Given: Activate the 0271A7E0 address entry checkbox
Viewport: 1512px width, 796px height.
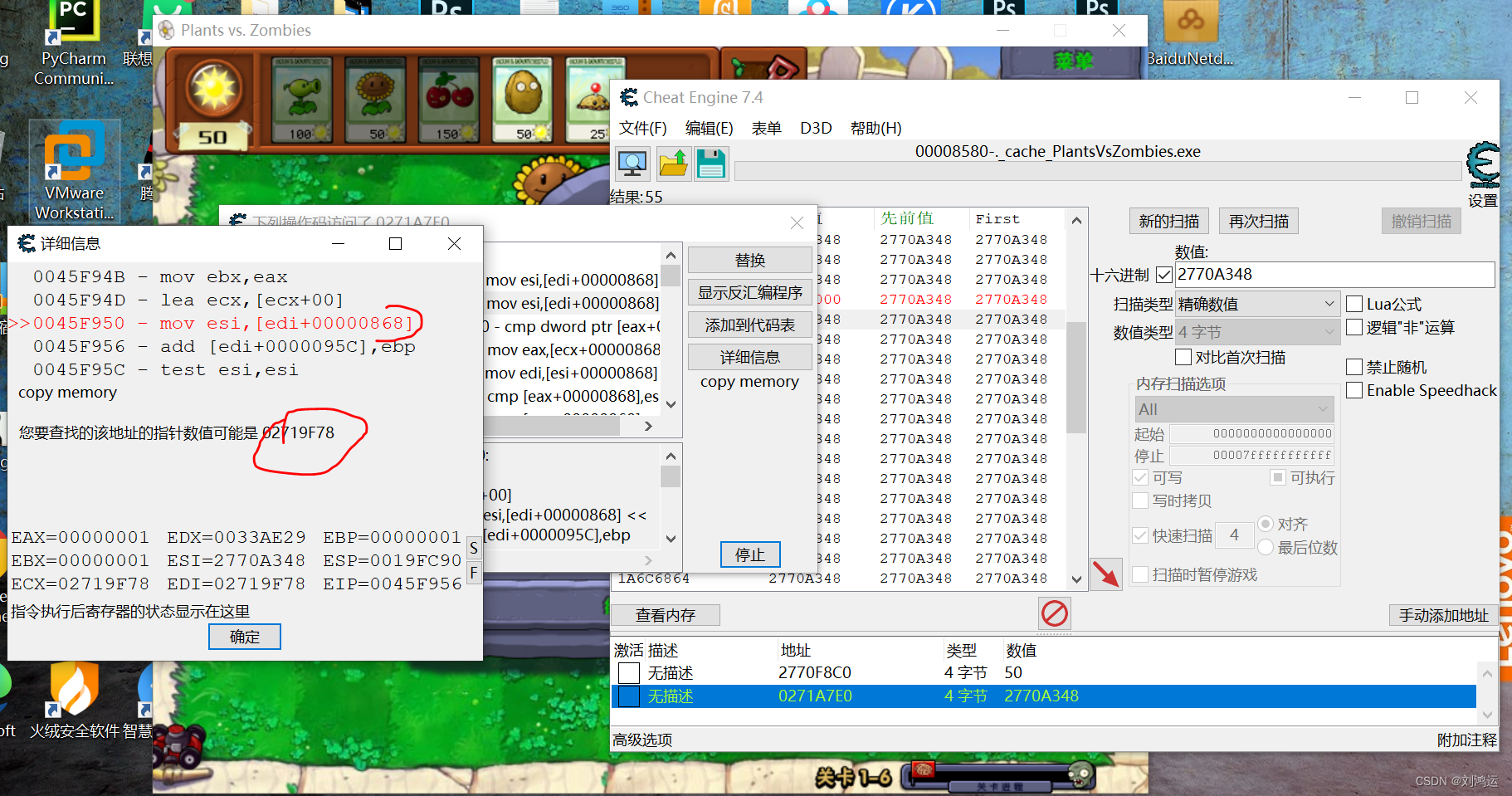Looking at the screenshot, I should [630, 696].
